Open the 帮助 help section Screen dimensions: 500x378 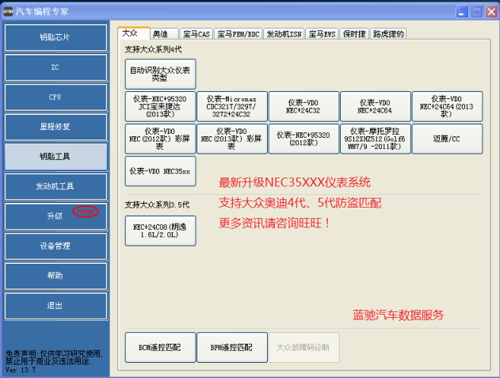click(56, 276)
